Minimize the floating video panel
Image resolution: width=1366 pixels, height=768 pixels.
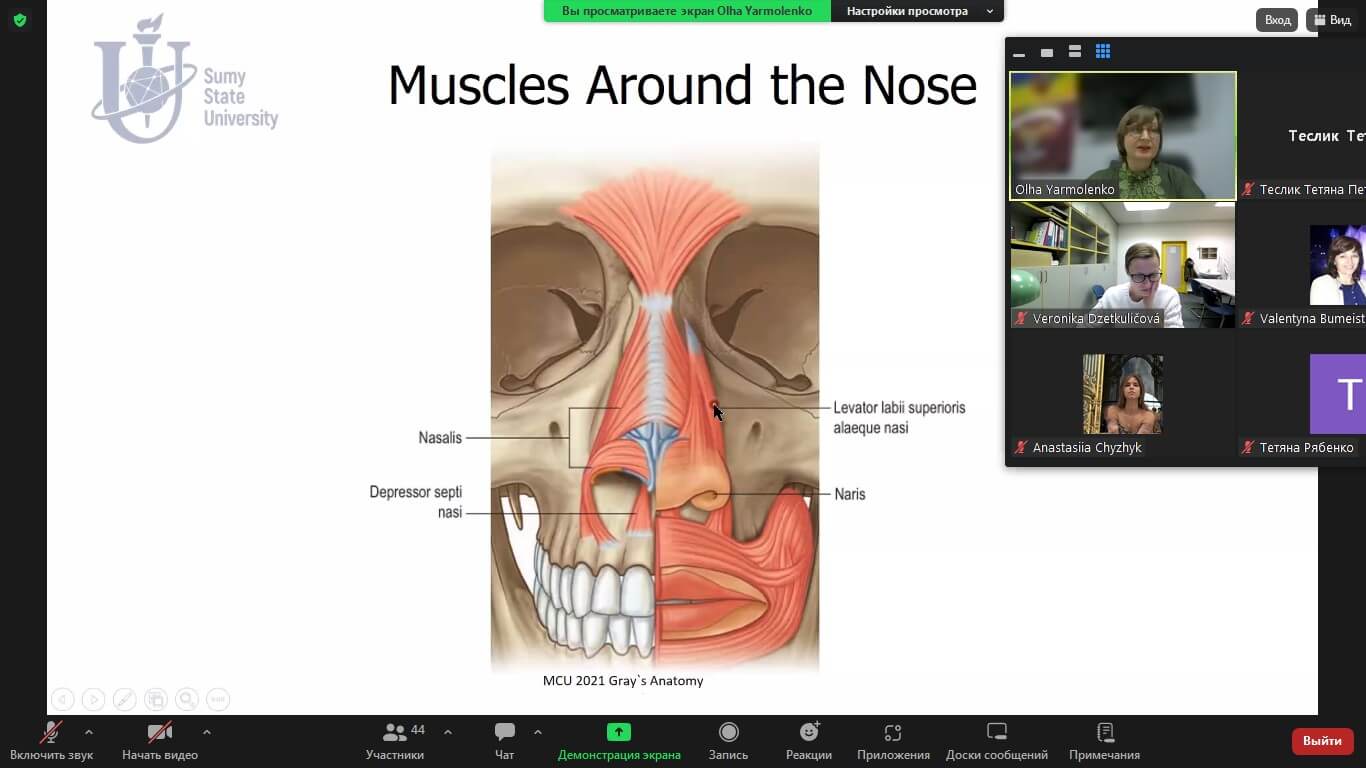tap(1019, 53)
